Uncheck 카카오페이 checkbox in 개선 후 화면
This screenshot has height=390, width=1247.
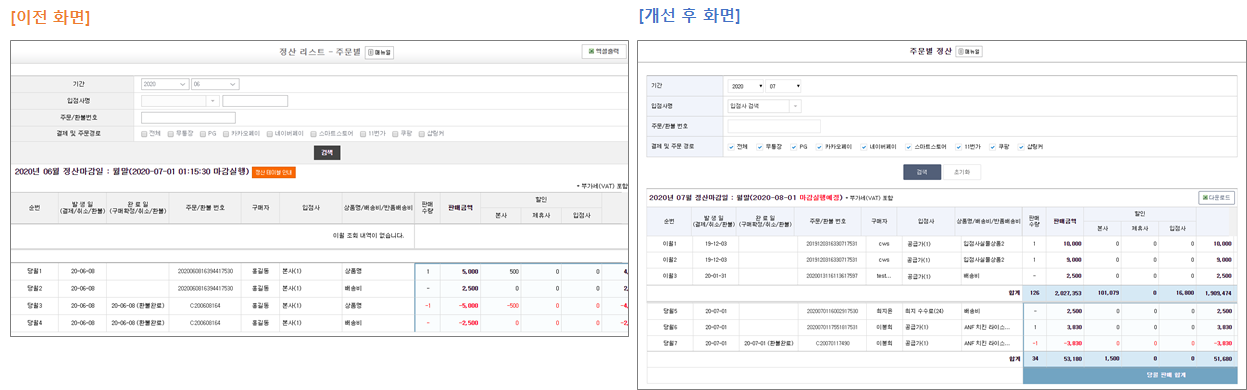point(820,147)
